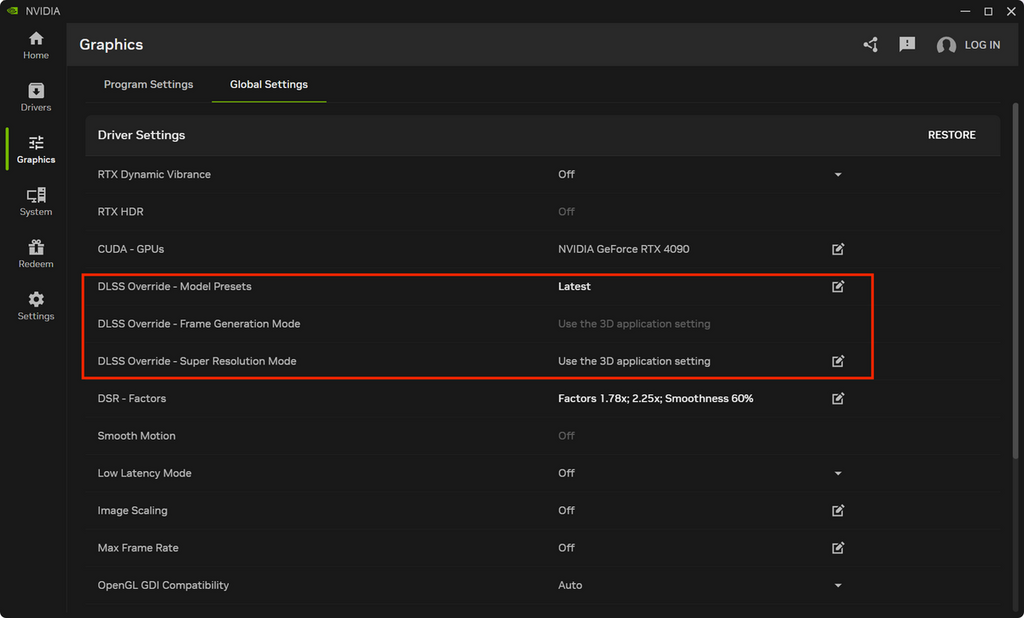Click the LOG IN button
The height and width of the screenshot is (618, 1024).
(982, 45)
